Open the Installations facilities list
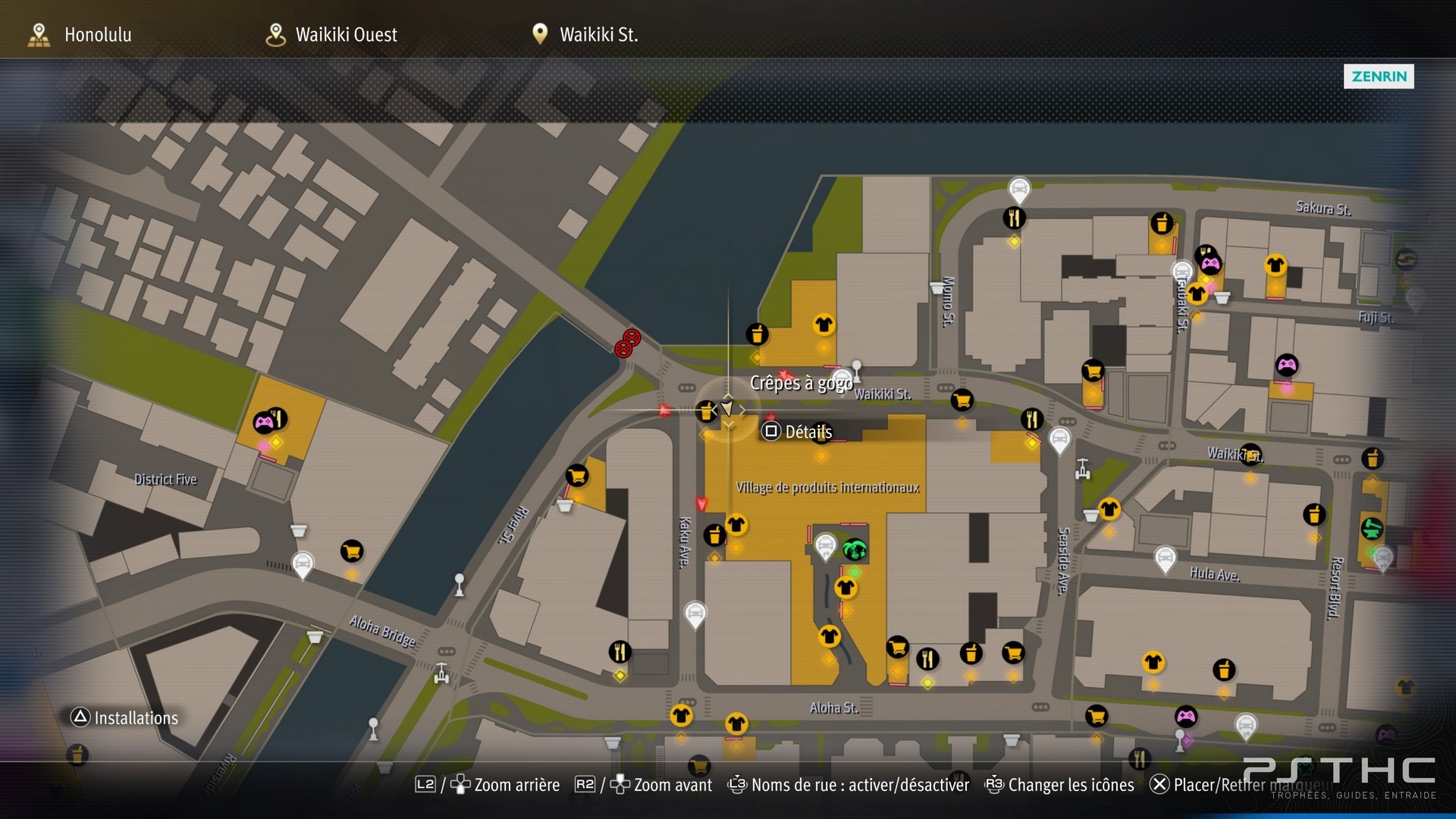This screenshot has width=1456, height=819. point(124,717)
